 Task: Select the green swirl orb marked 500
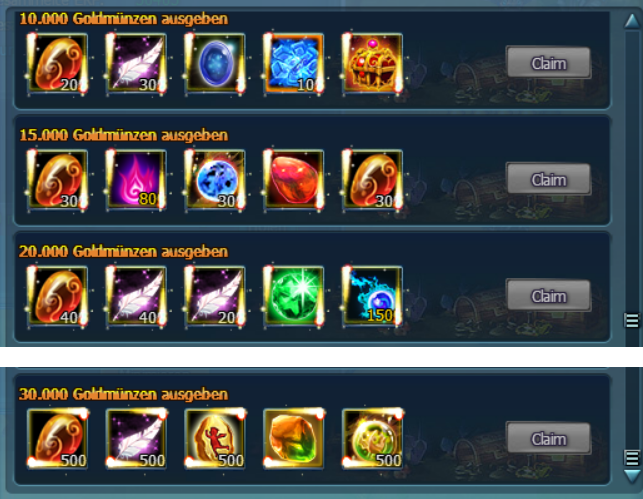(372, 438)
